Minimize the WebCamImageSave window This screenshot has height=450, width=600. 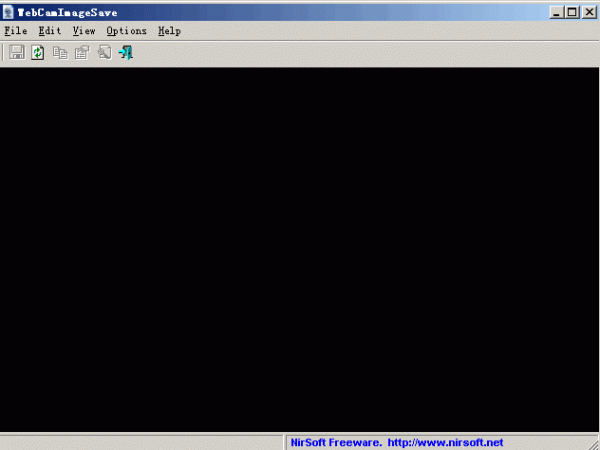coord(556,13)
